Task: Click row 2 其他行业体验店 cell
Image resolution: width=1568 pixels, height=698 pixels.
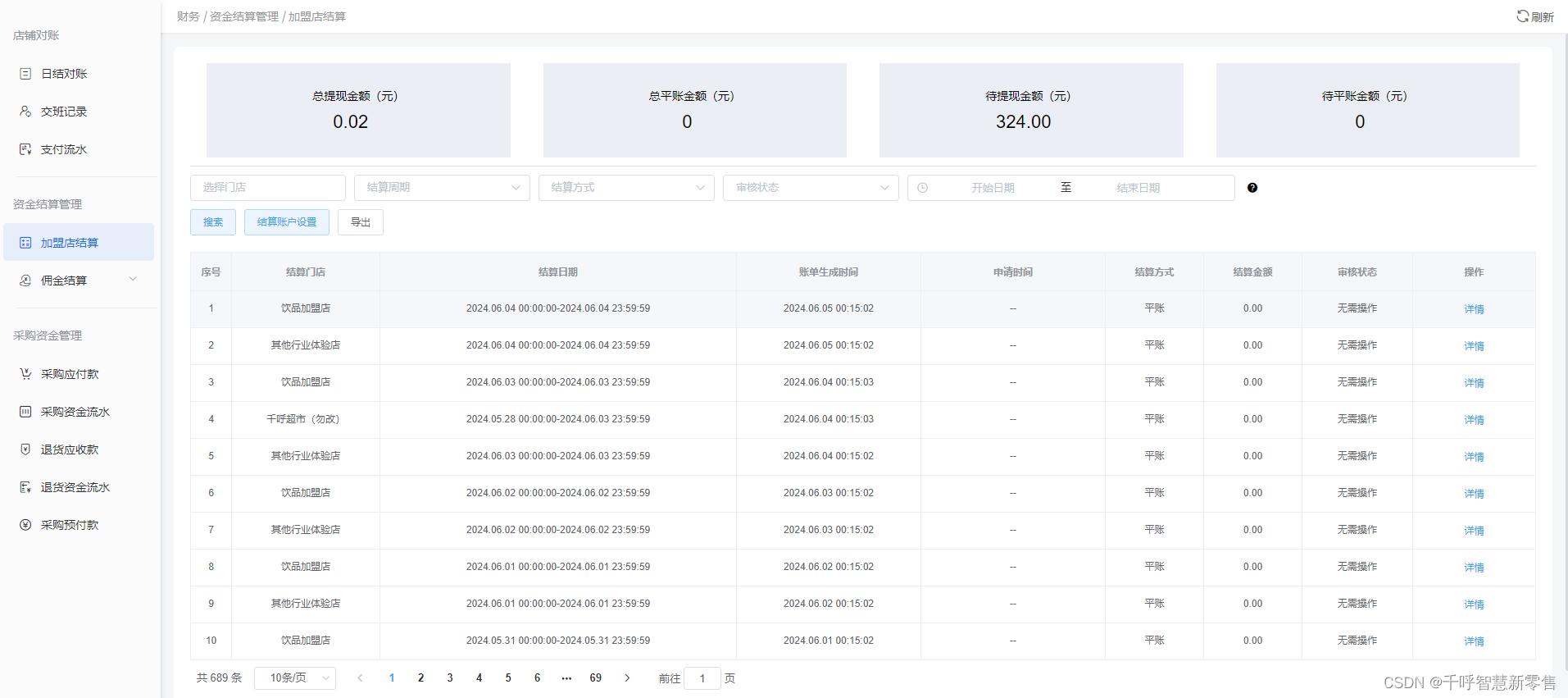Action: point(306,345)
